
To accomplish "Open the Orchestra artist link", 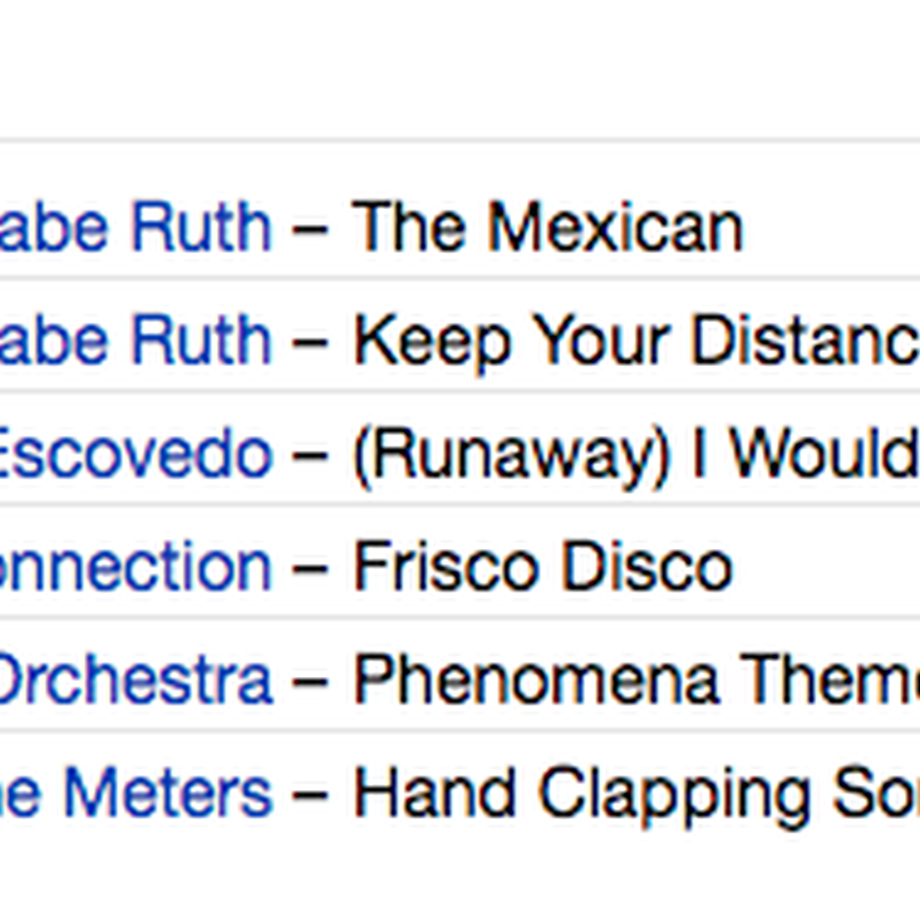I will click(136, 681).
